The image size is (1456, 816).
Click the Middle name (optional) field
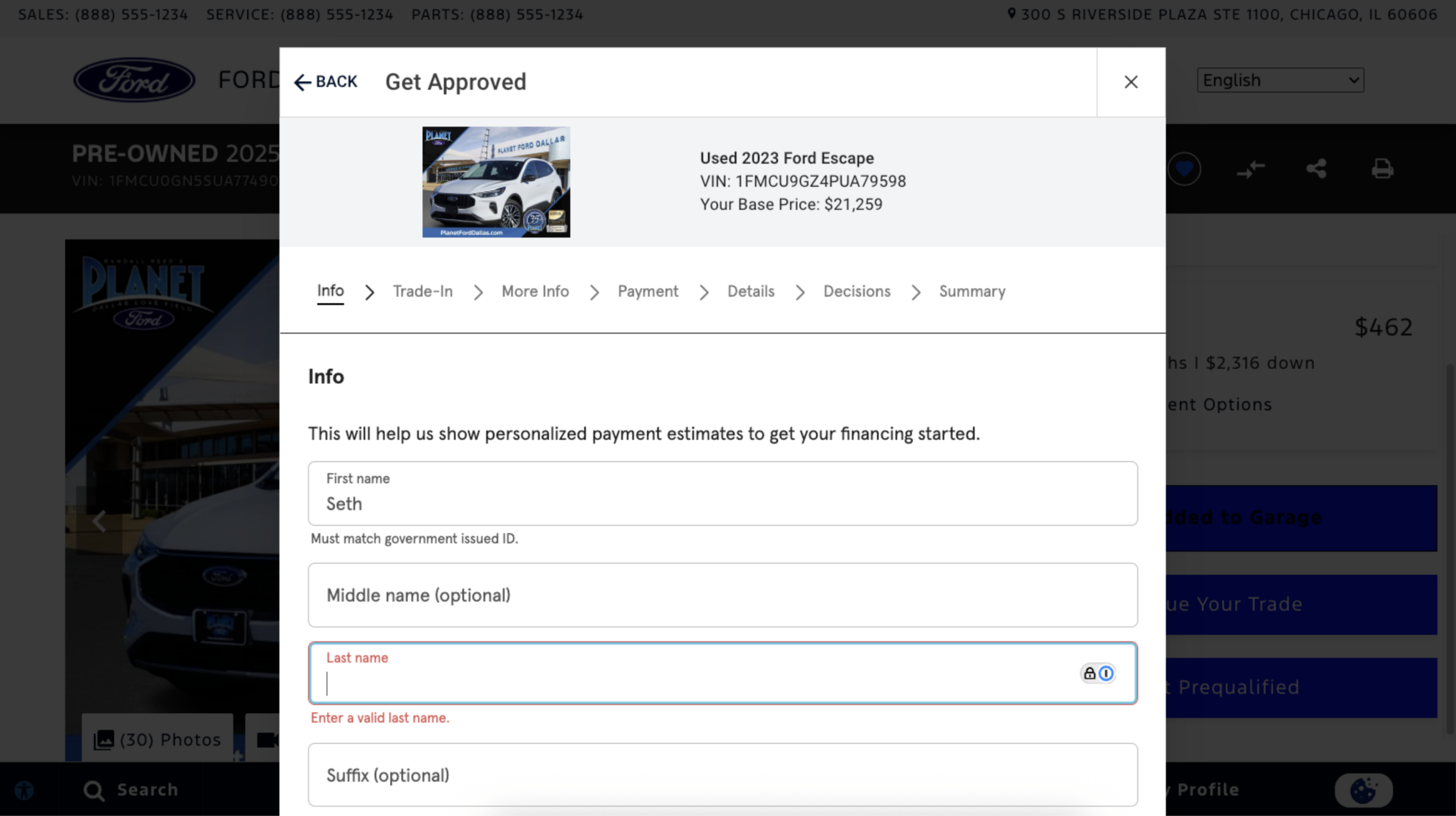[x=723, y=595]
